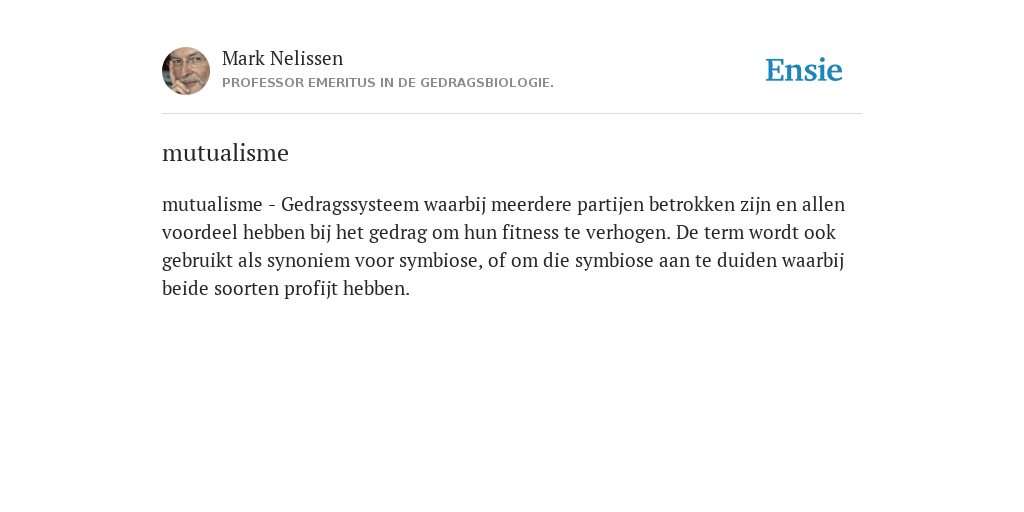1024x512 pixels.
Task: Click the word voordeel in the second line
Action: click(x=200, y=232)
